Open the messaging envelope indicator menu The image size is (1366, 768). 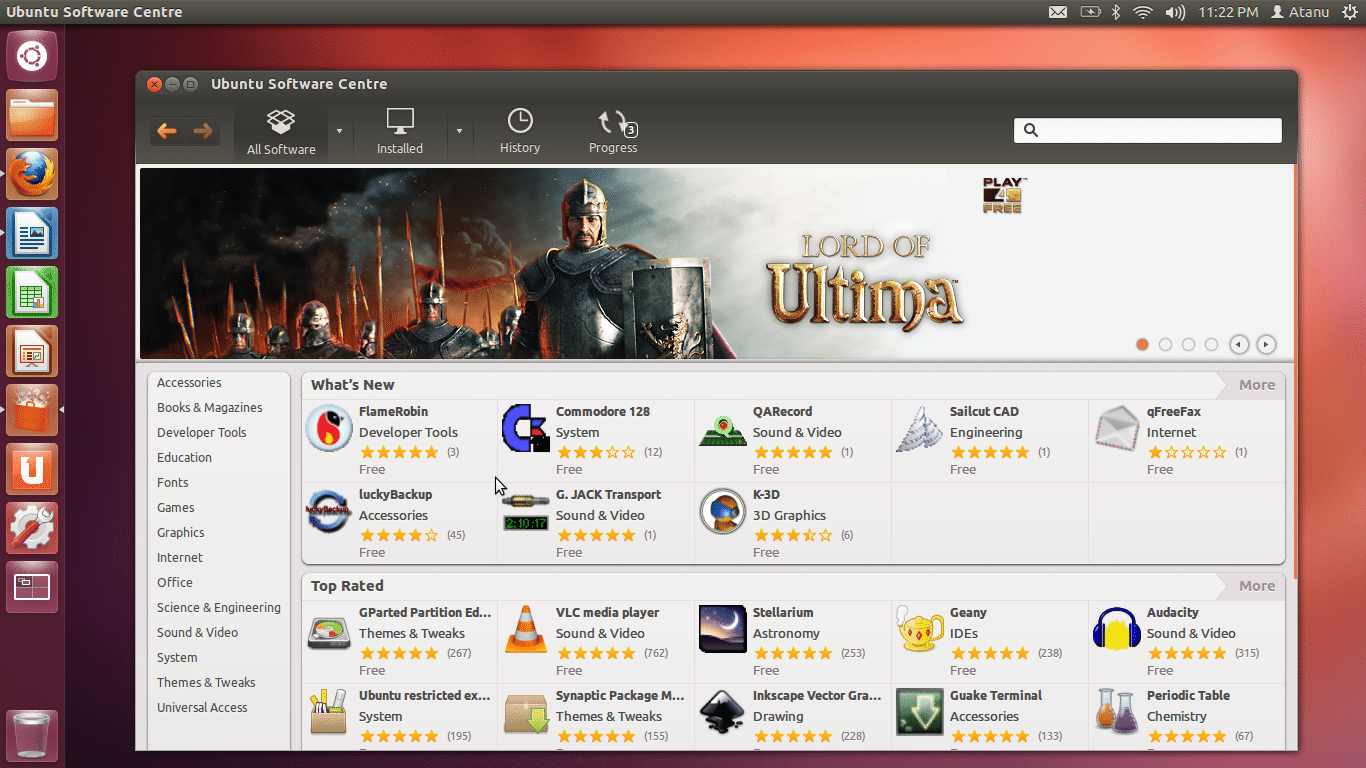point(1057,12)
